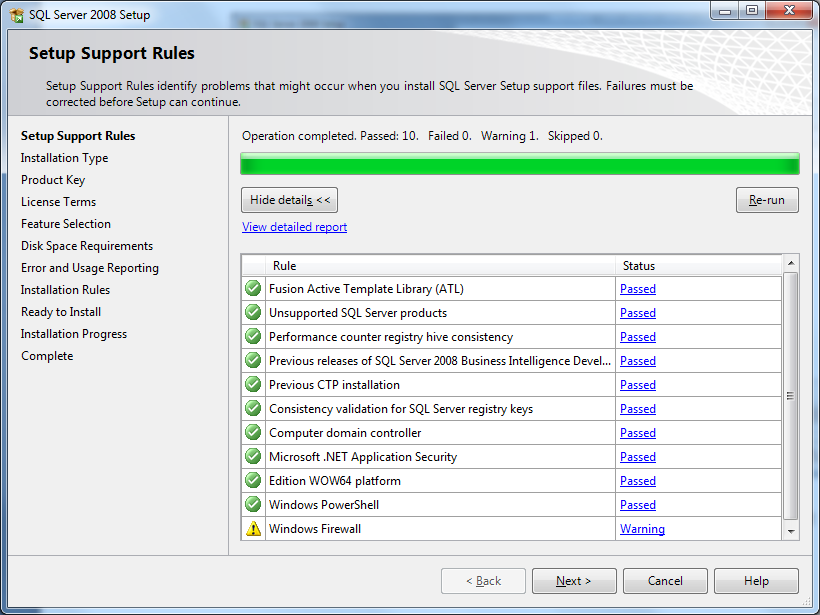Click Computer domain controller rule text
The width and height of the screenshot is (820, 615).
tap(345, 433)
